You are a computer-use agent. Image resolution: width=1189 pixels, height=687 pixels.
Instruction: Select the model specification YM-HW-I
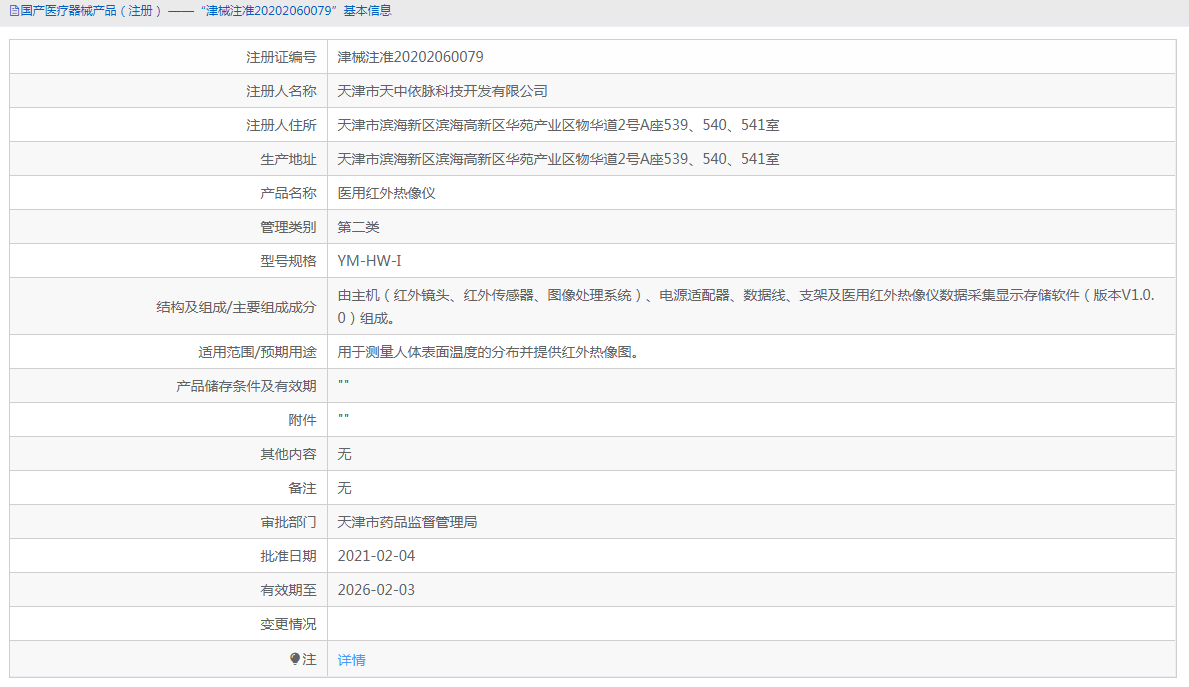pos(368,260)
